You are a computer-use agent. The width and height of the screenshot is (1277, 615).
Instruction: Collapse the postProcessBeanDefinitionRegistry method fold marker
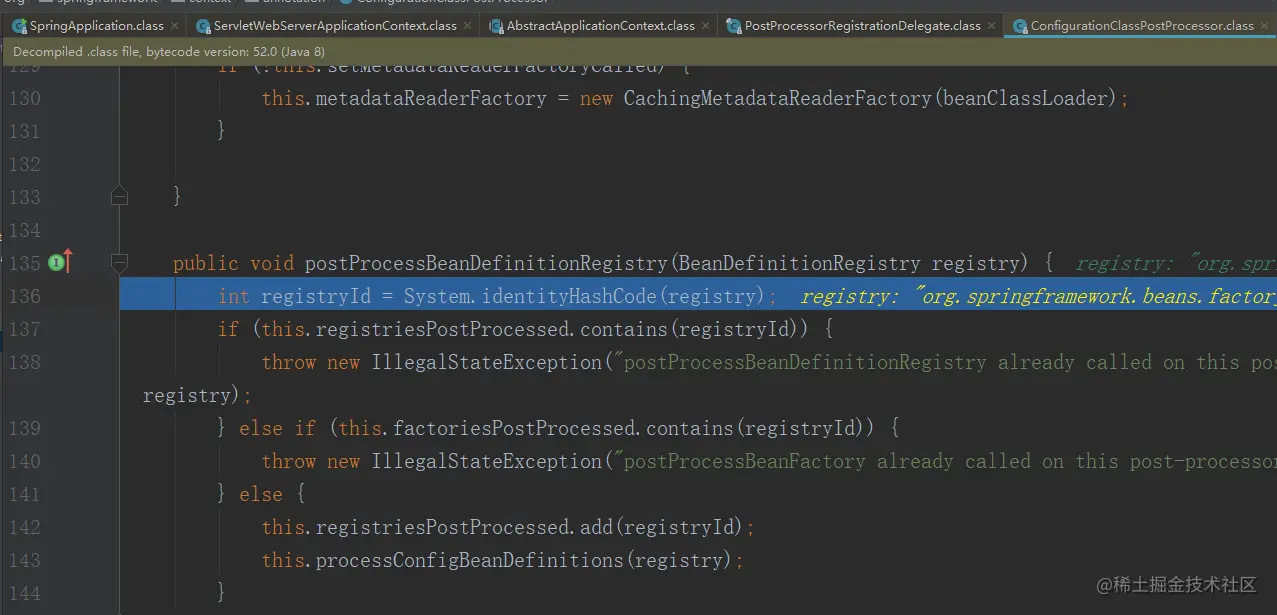click(119, 263)
